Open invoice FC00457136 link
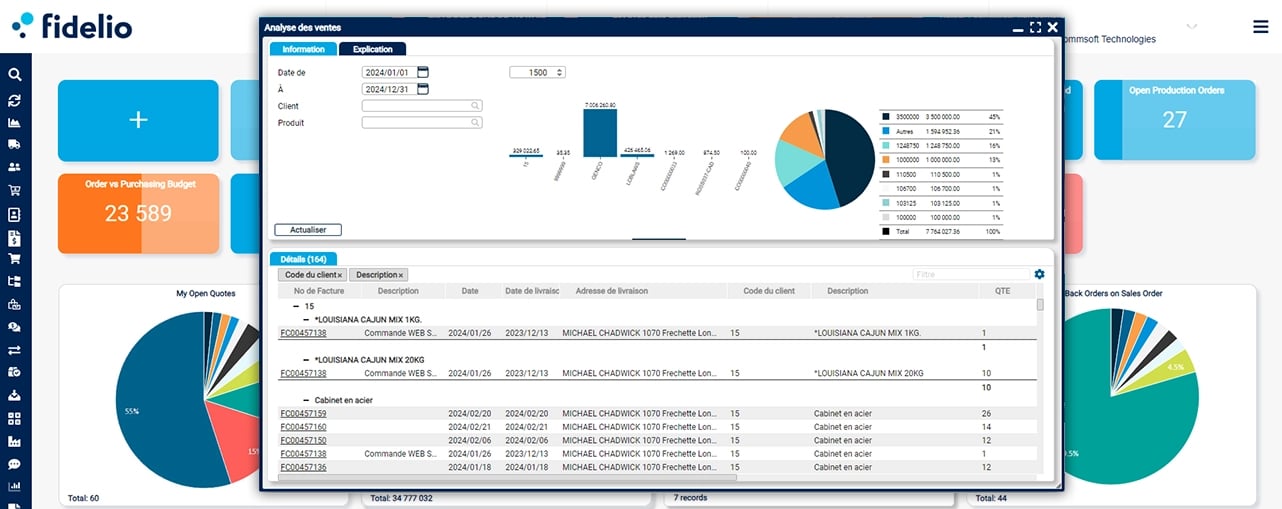Image resolution: width=1282 pixels, height=509 pixels. pyautogui.click(x=303, y=467)
